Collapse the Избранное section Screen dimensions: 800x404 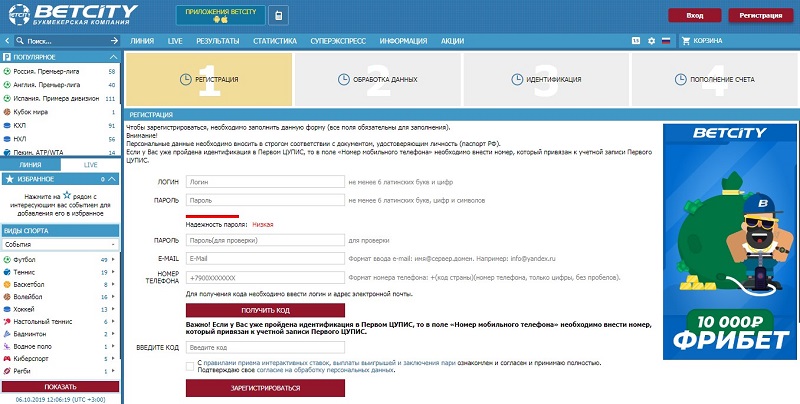(114, 178)
